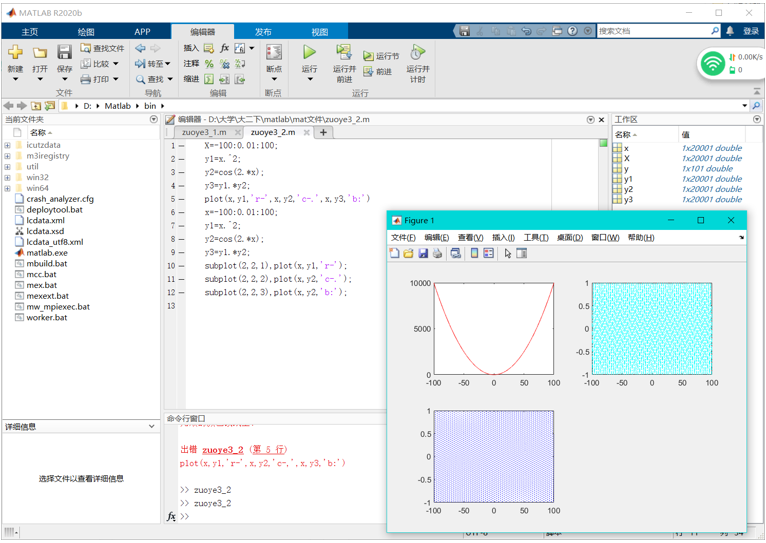Click the Insert Colorbar icon in Figure 1

474,253
